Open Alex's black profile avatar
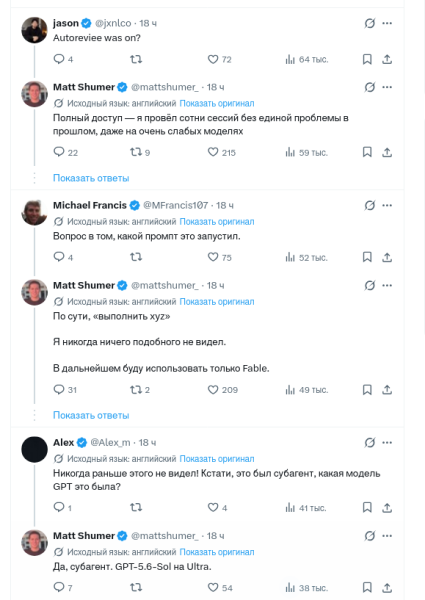The image size is (425, 600). pos(34,450)
